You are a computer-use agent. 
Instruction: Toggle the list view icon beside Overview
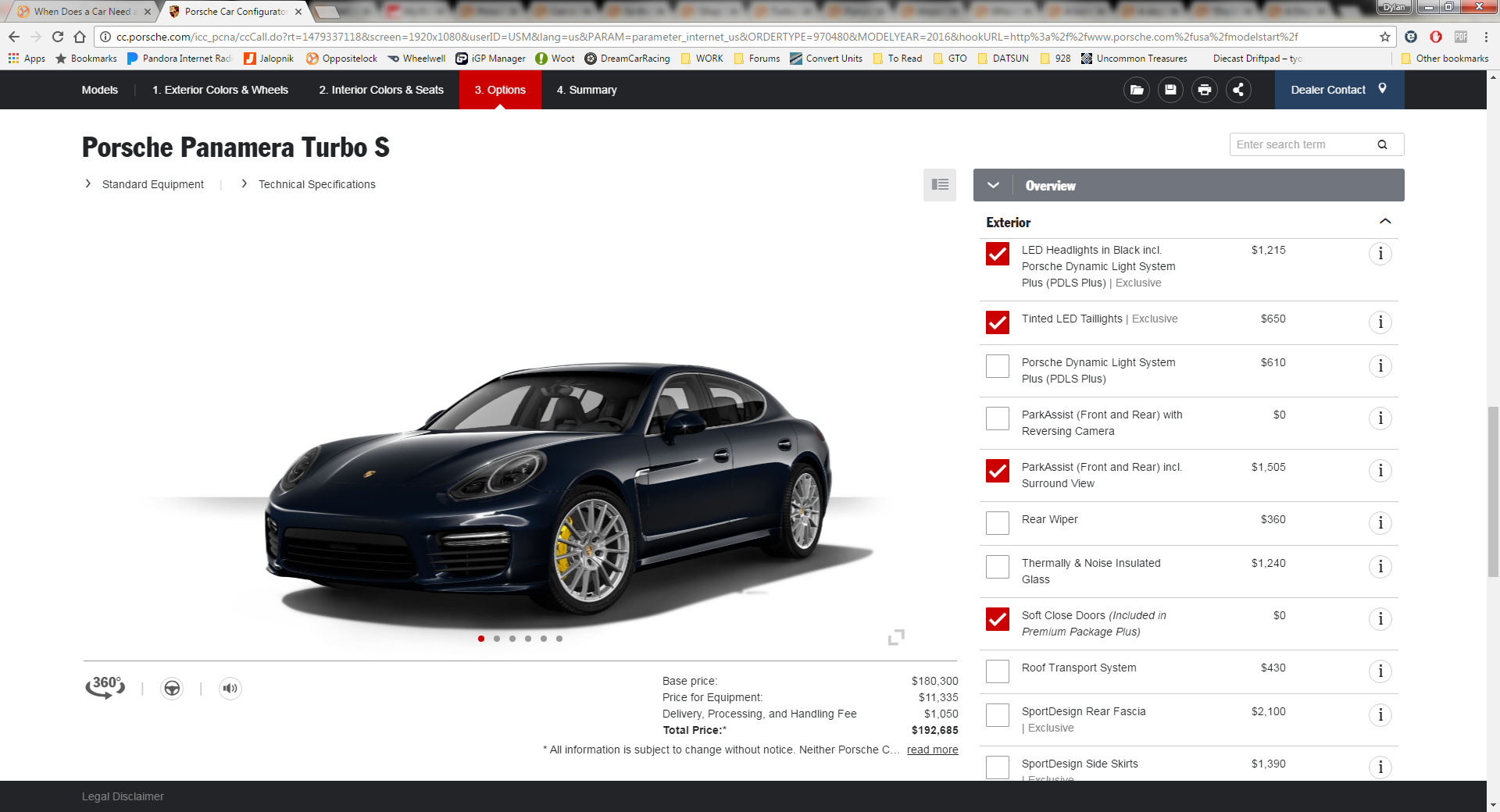pos(940,185)
